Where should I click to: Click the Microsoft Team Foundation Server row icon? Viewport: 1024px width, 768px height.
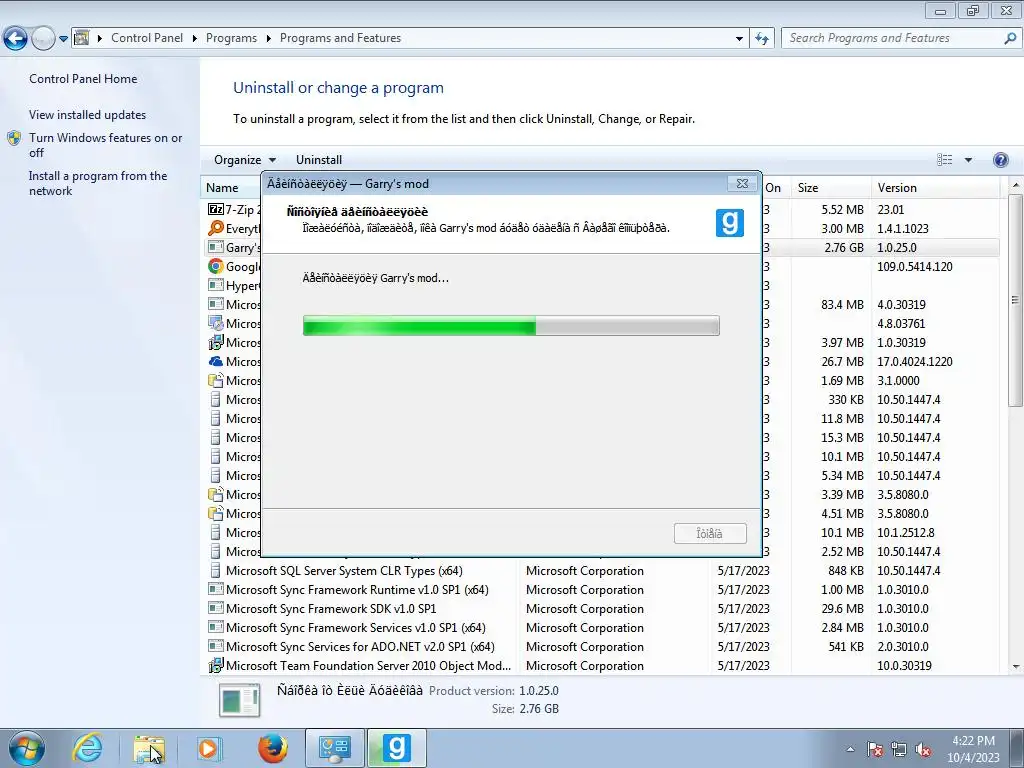[216, 665]
